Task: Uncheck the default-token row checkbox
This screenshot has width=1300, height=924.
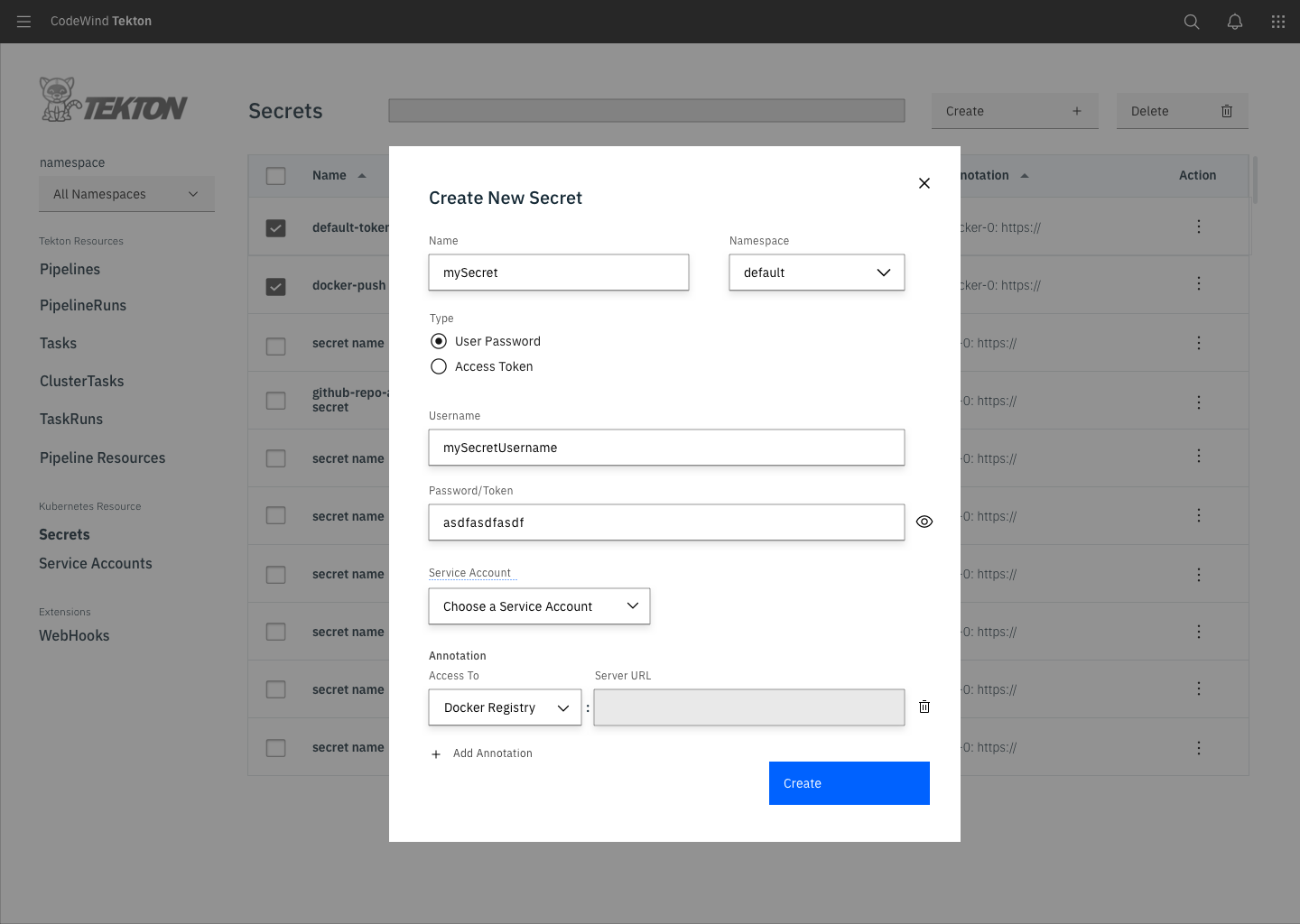Action: [275, 227]
